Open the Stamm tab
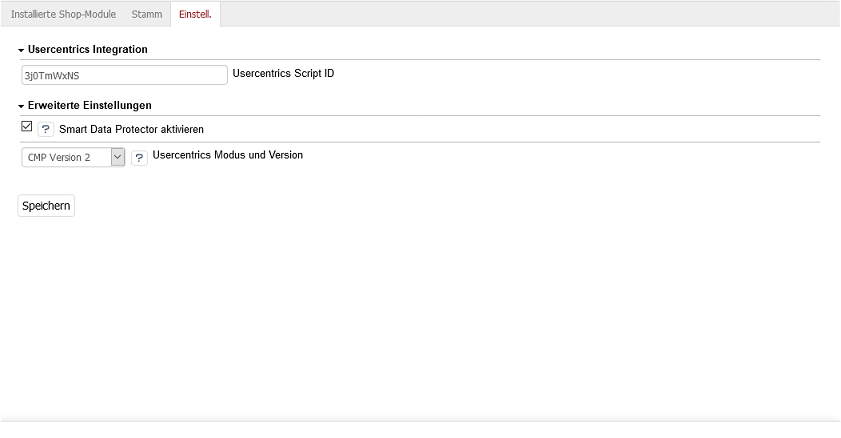 (147, 15)
